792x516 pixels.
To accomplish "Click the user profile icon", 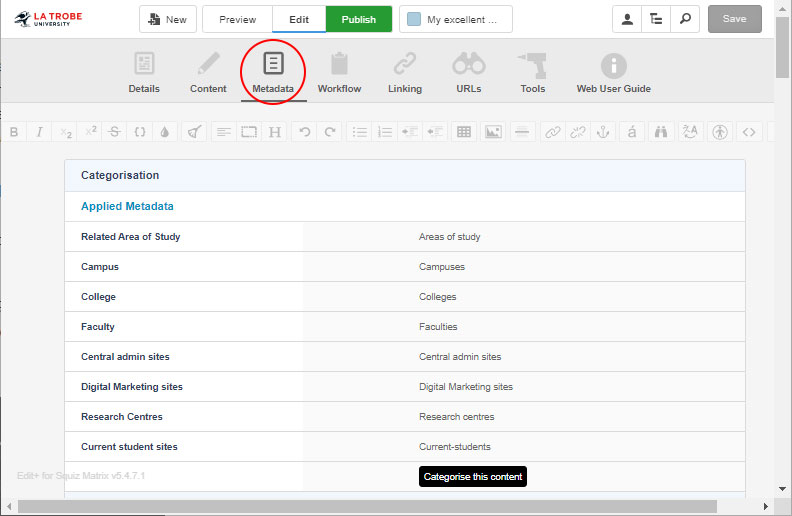I will [x=627, y=19].
